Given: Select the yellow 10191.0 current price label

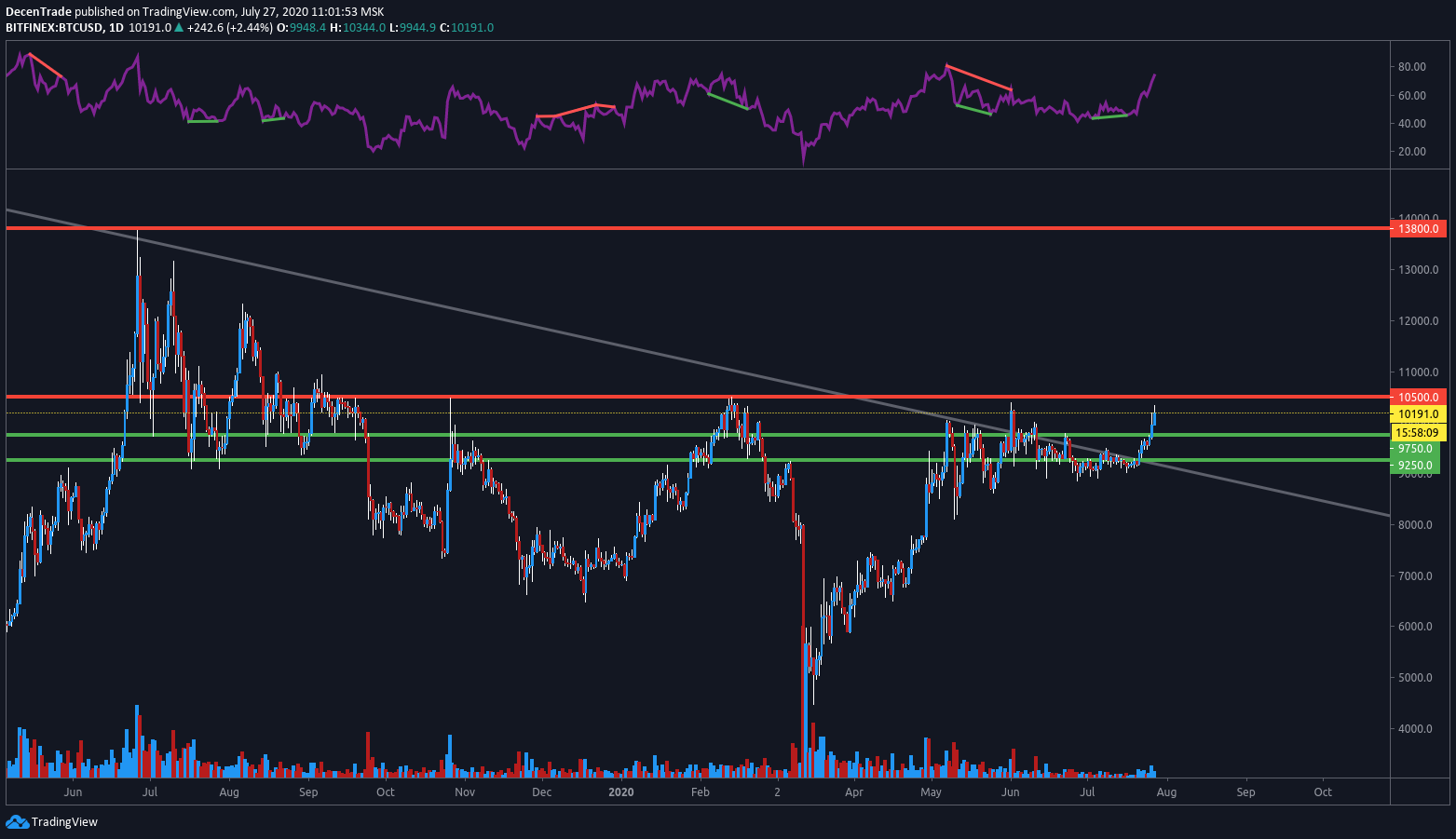Looking at the screenshot, I should pyautogui.click(x=1417, y=413).
